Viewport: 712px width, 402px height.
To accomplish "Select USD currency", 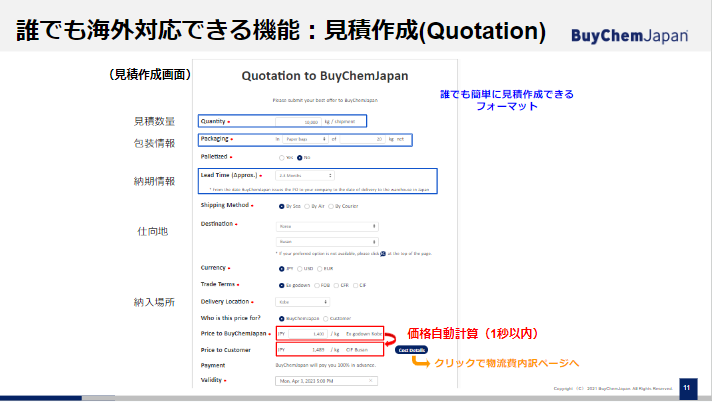I will 300,269.
